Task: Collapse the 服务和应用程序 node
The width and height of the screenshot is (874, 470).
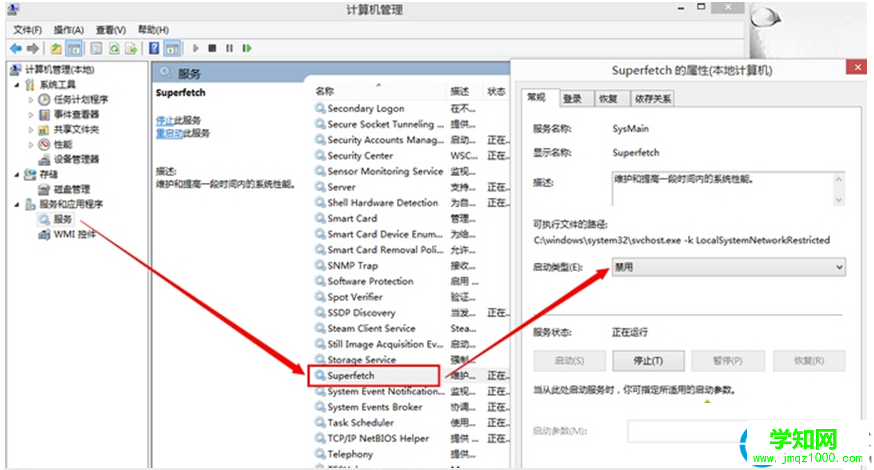Action: coord(17,204)
